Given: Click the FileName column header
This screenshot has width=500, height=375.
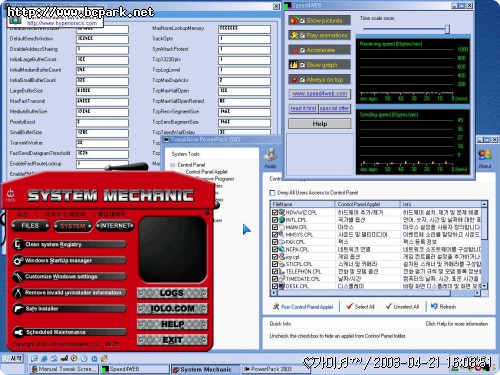Looking at the screenshot, I should (302, 204).
